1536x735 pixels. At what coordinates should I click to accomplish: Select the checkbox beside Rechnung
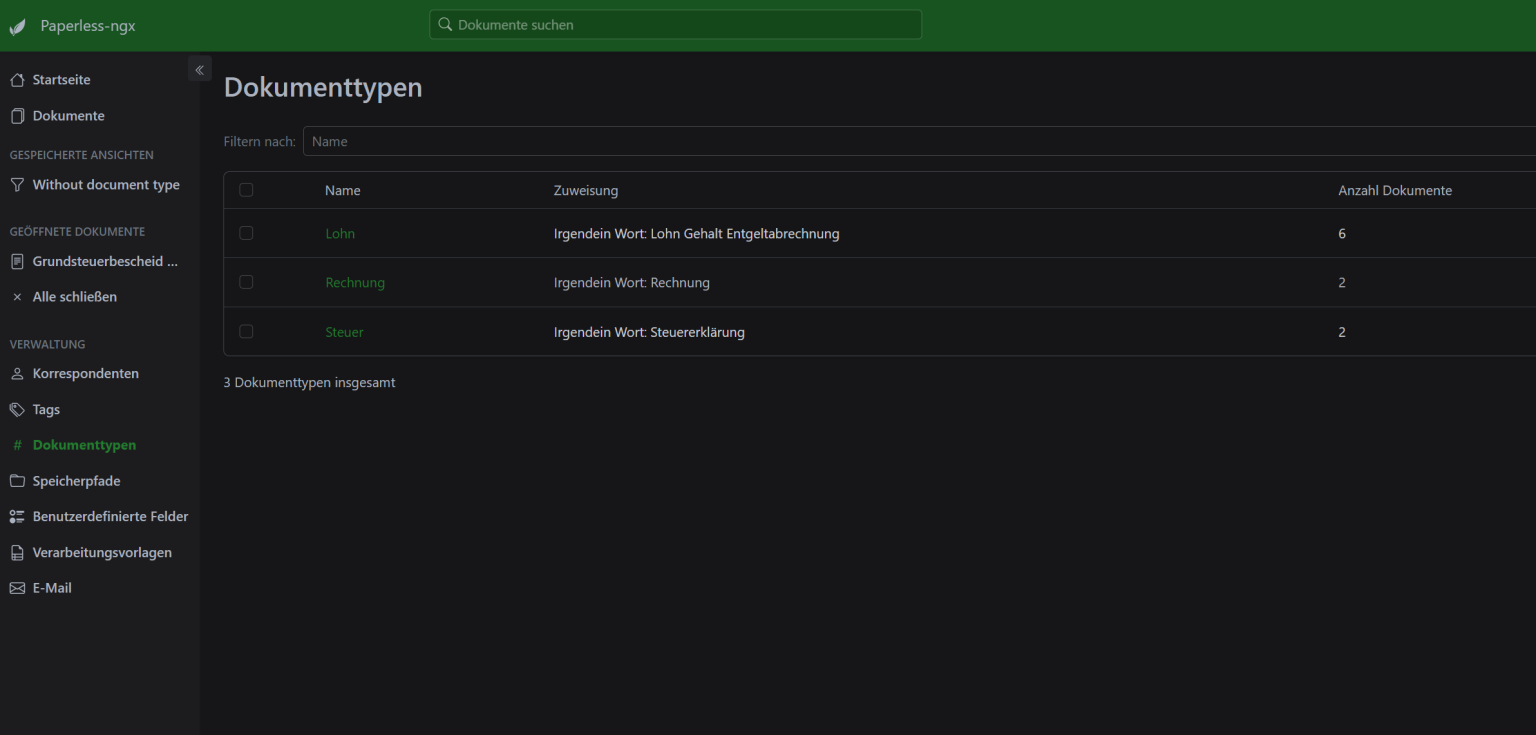click(246, 282)
